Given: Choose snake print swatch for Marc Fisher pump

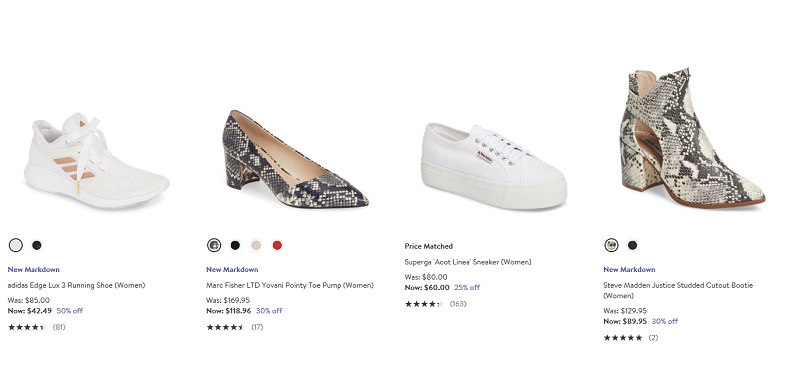Looking at the screenshot, I should pos(214,245).
